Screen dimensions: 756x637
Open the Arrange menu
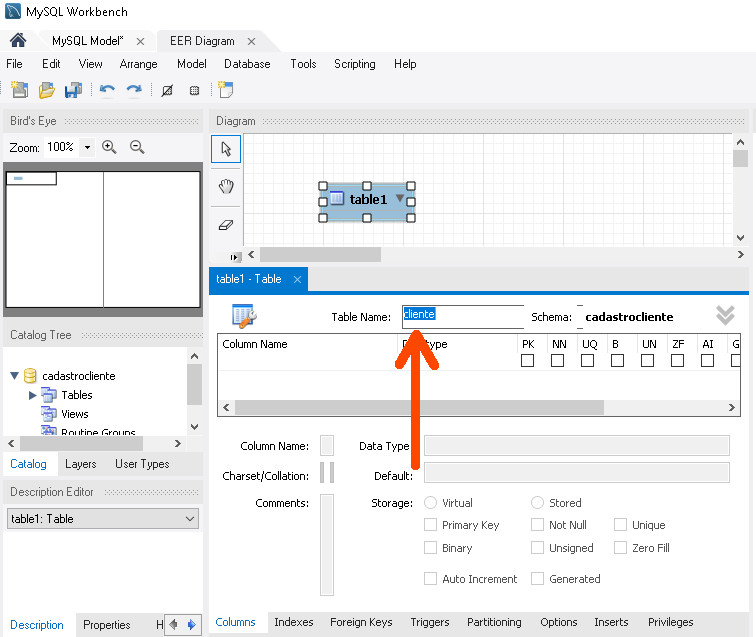point(138,64)
